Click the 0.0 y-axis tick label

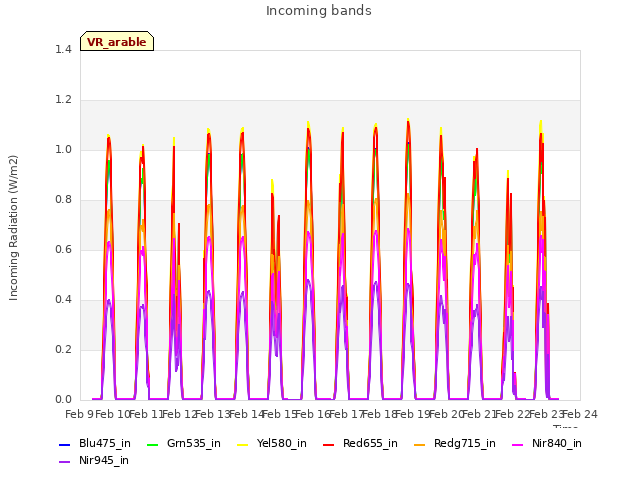63,400
